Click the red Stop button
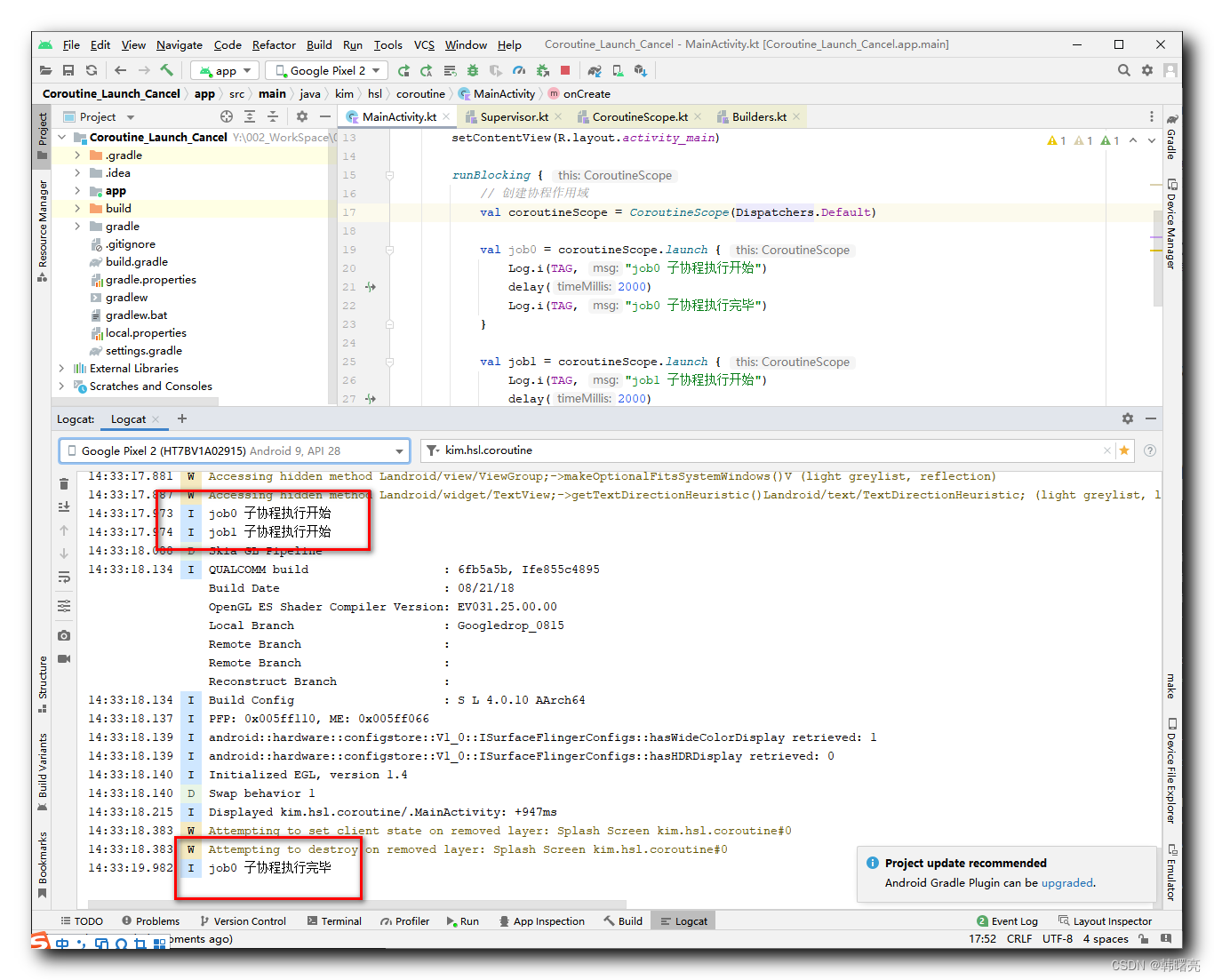The height and width of the screenshot is (980, 1214). click(x=565, y=70)
